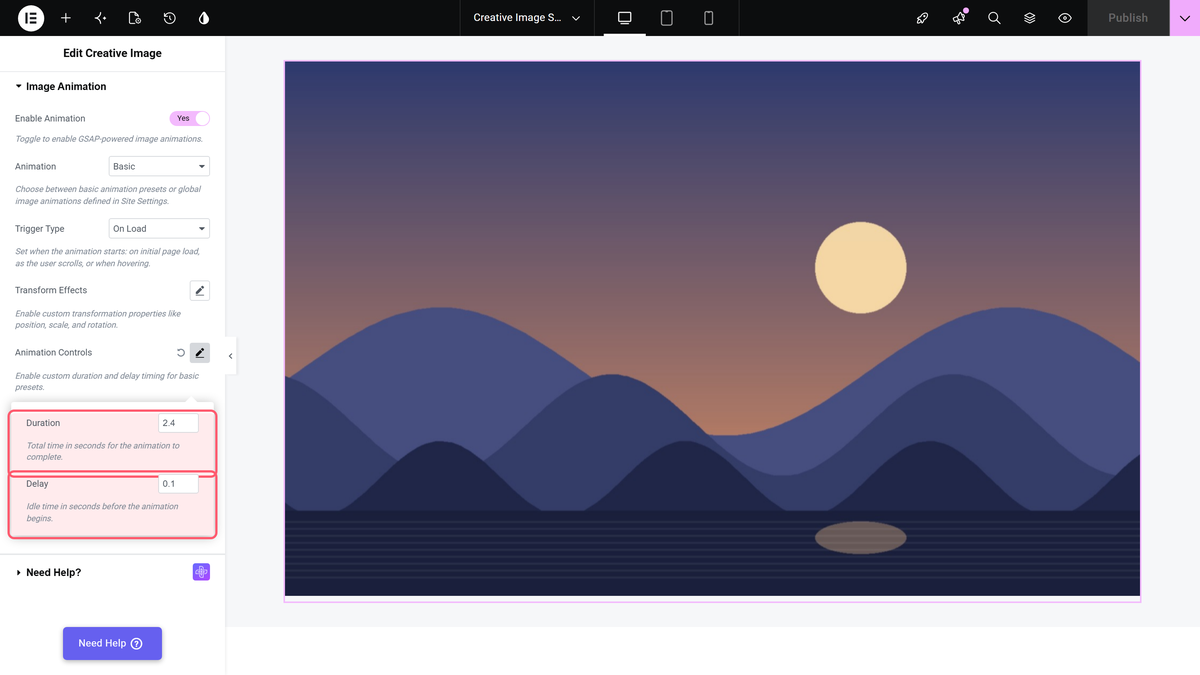Open the document settings page icon

(x=135, y=18)
